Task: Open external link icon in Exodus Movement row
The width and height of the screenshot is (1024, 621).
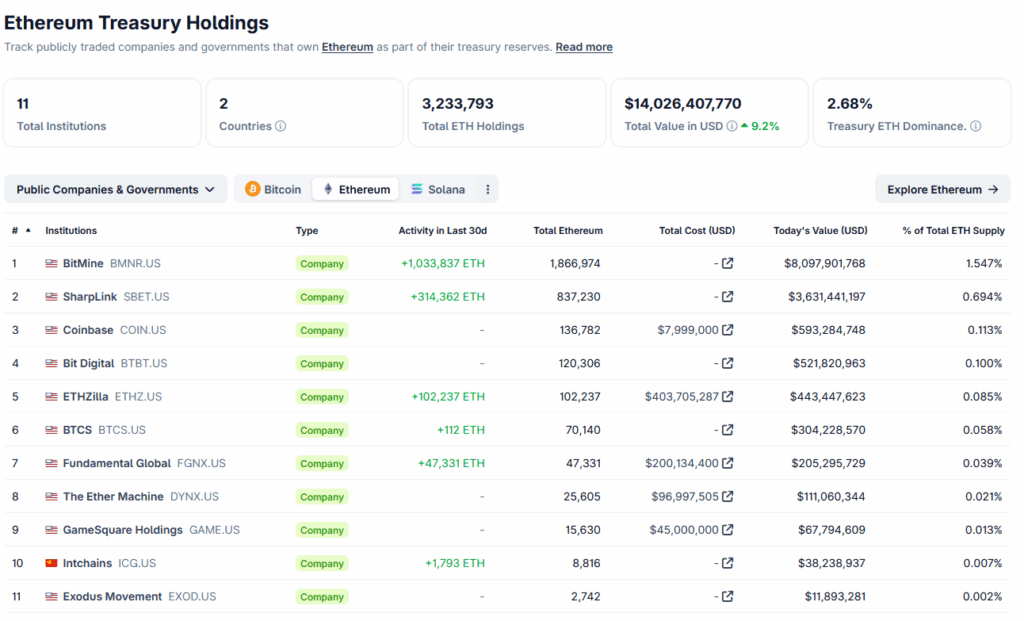Action: coord(728,596)
